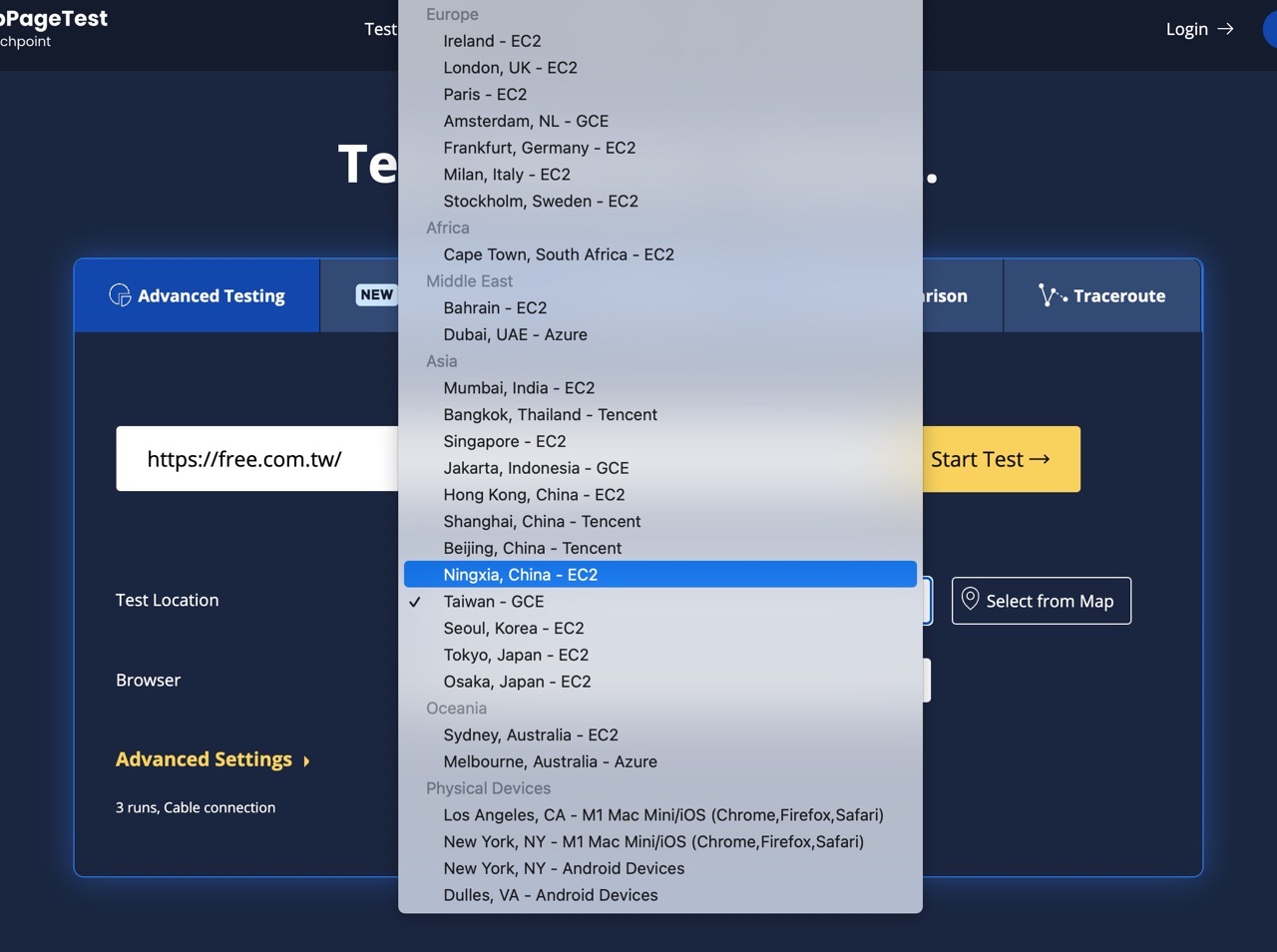Select Stockholm, Sweden - EC2
Screen dimensions: 1277x952
click(660, 202)
